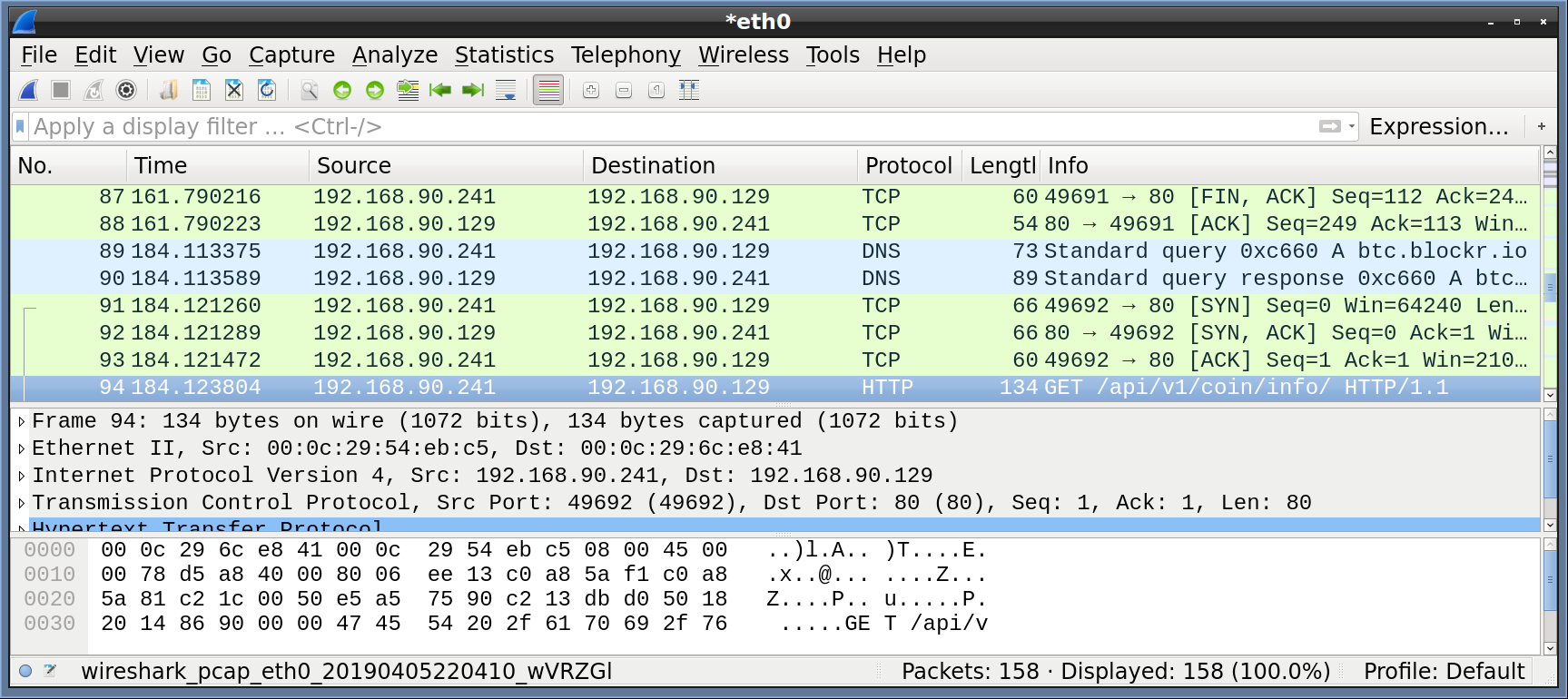Open the Edit menu
The height and width of the screenshot is (699, 1568).
pos(95,55)
